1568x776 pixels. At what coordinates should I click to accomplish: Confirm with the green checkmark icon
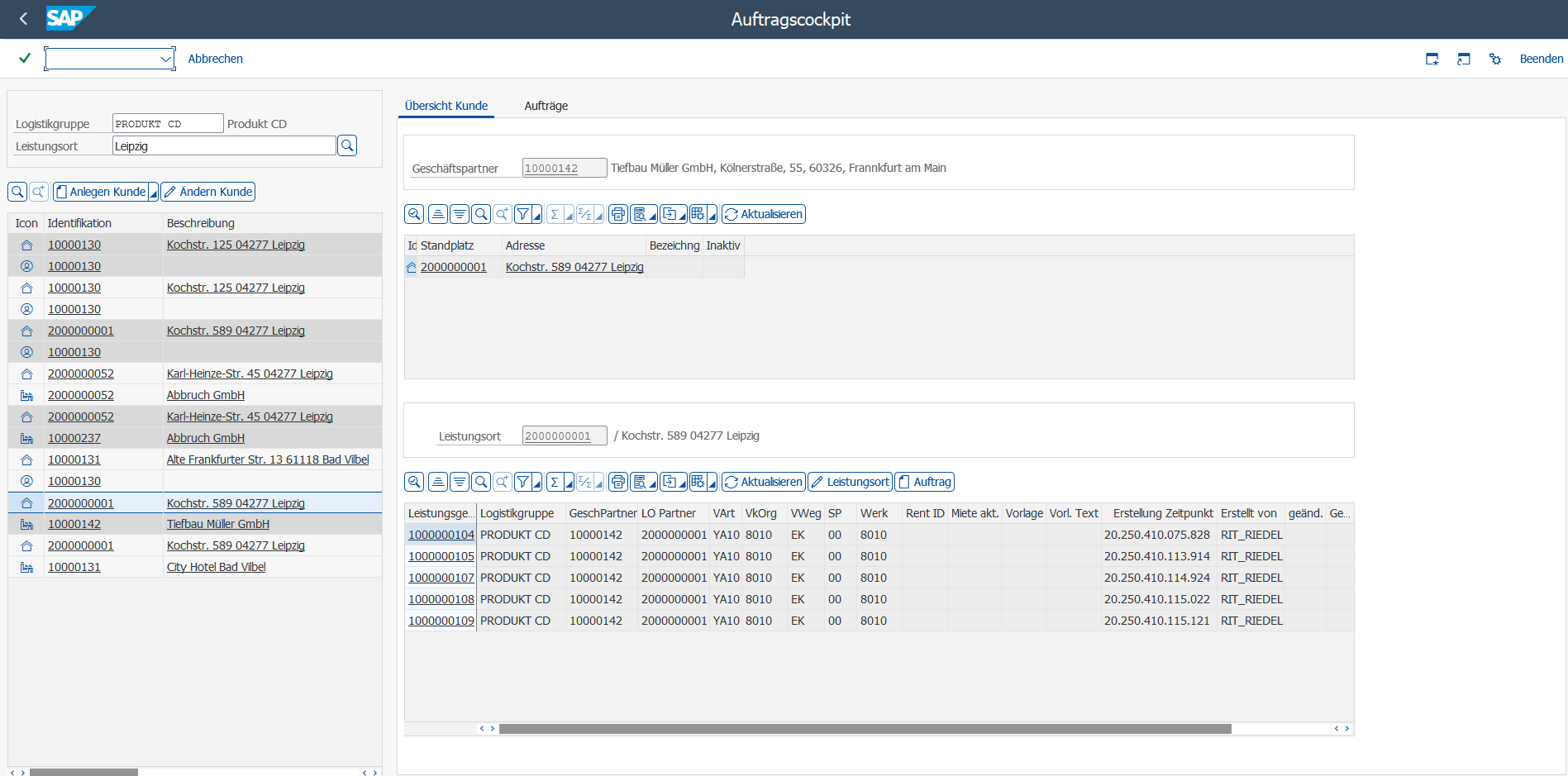click(25, 58)
